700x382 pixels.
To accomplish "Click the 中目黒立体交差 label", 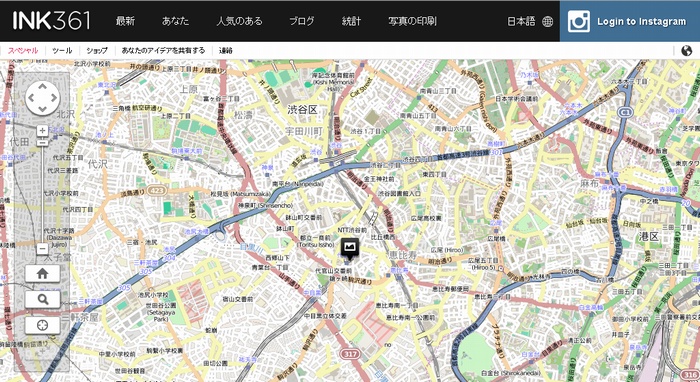I will [325, 316].
